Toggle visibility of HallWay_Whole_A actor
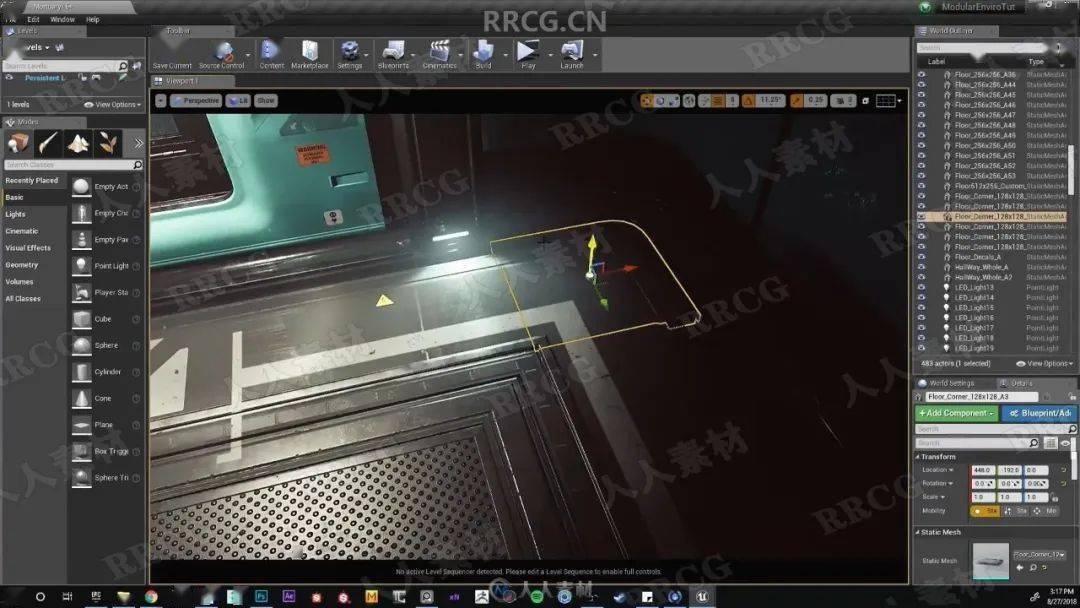 coord(922,267)
